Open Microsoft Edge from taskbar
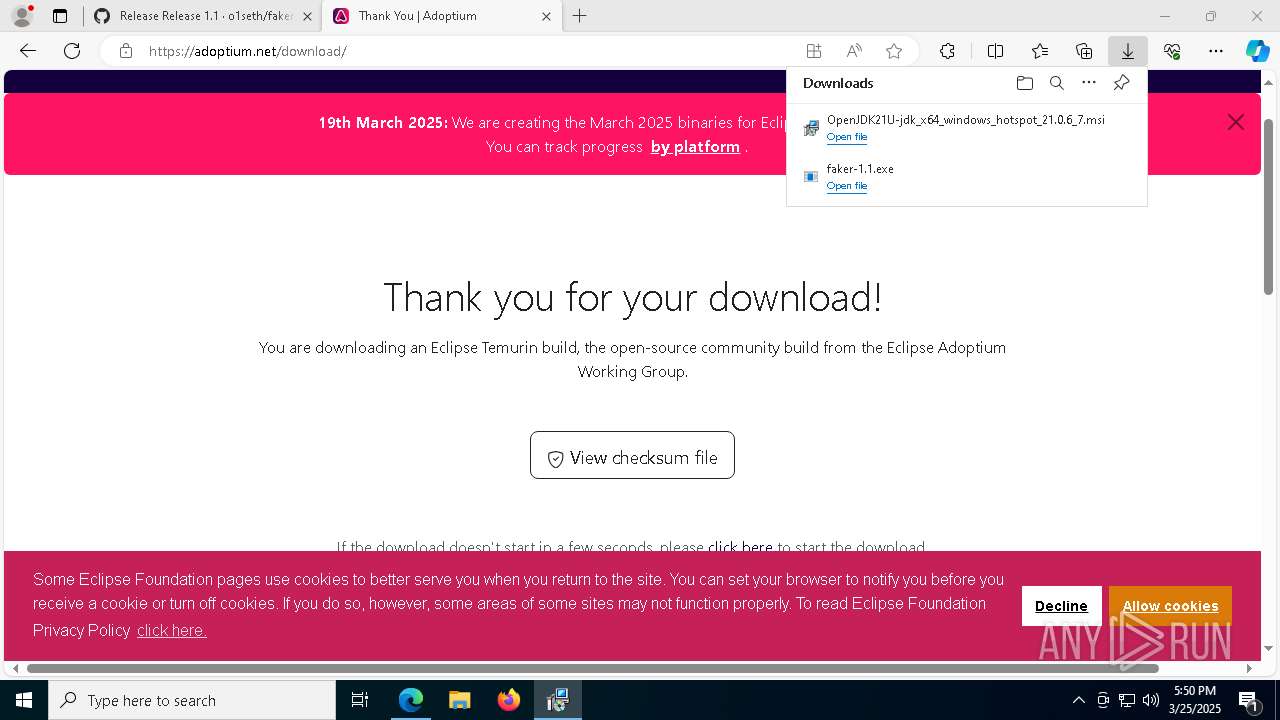This screenshot has width=1280, height=720. (x=411, y=700)
